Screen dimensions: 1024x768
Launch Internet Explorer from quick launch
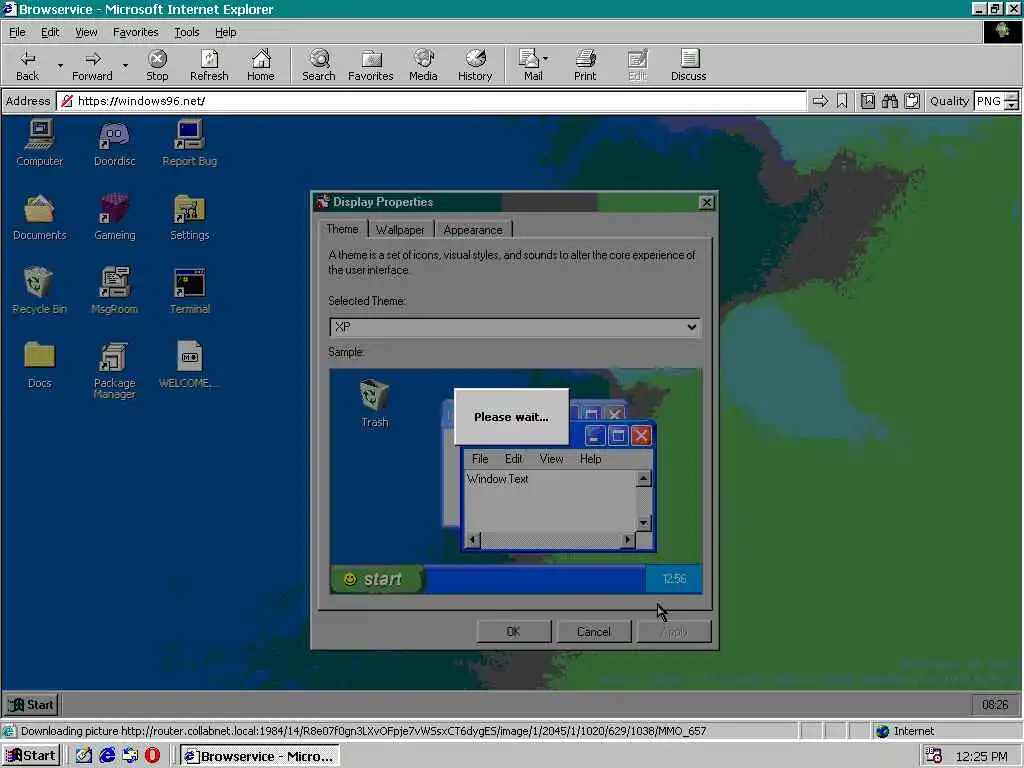click(107, 756)
